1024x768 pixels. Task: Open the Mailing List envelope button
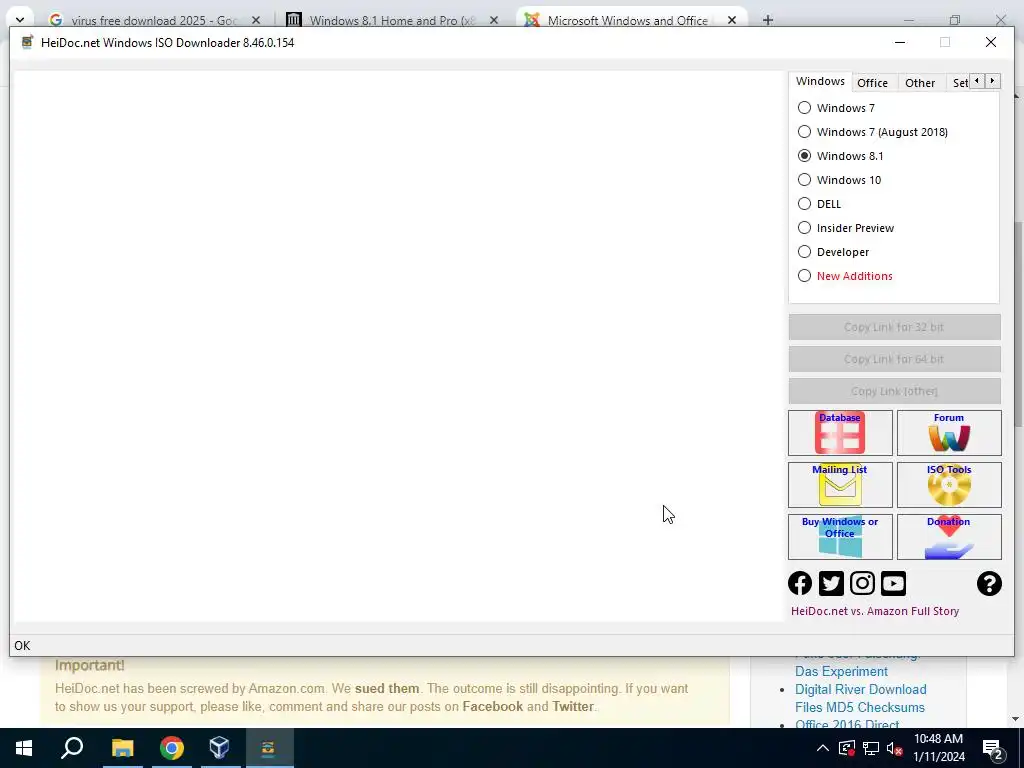(x=840, y=485)
